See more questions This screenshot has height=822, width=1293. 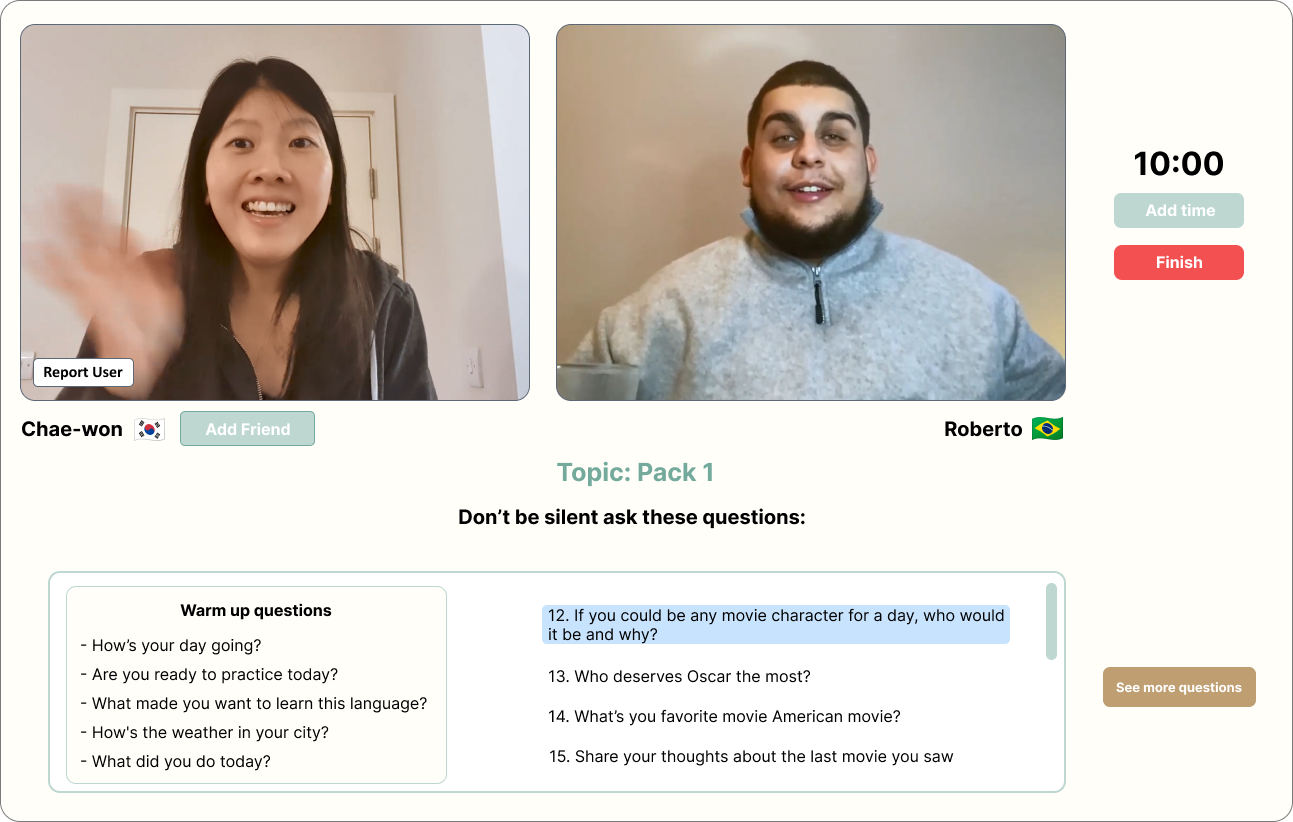(x=1179, y=687)
